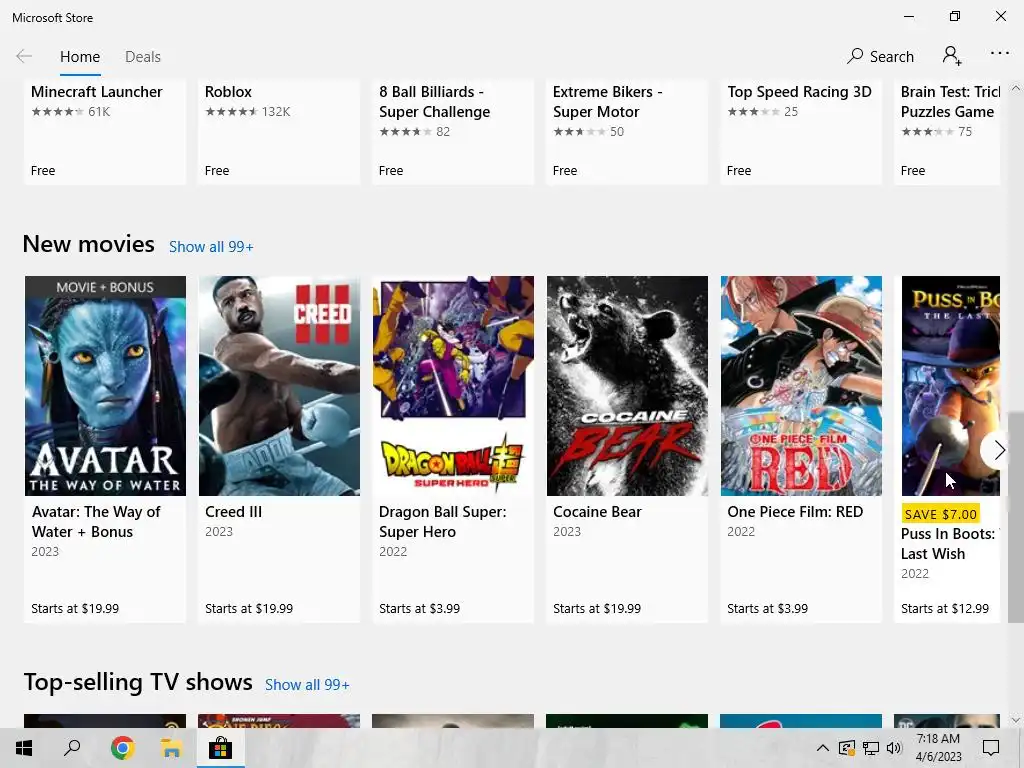
Task: Launch Google Chrome from taskbar
Action: point(122,748)
